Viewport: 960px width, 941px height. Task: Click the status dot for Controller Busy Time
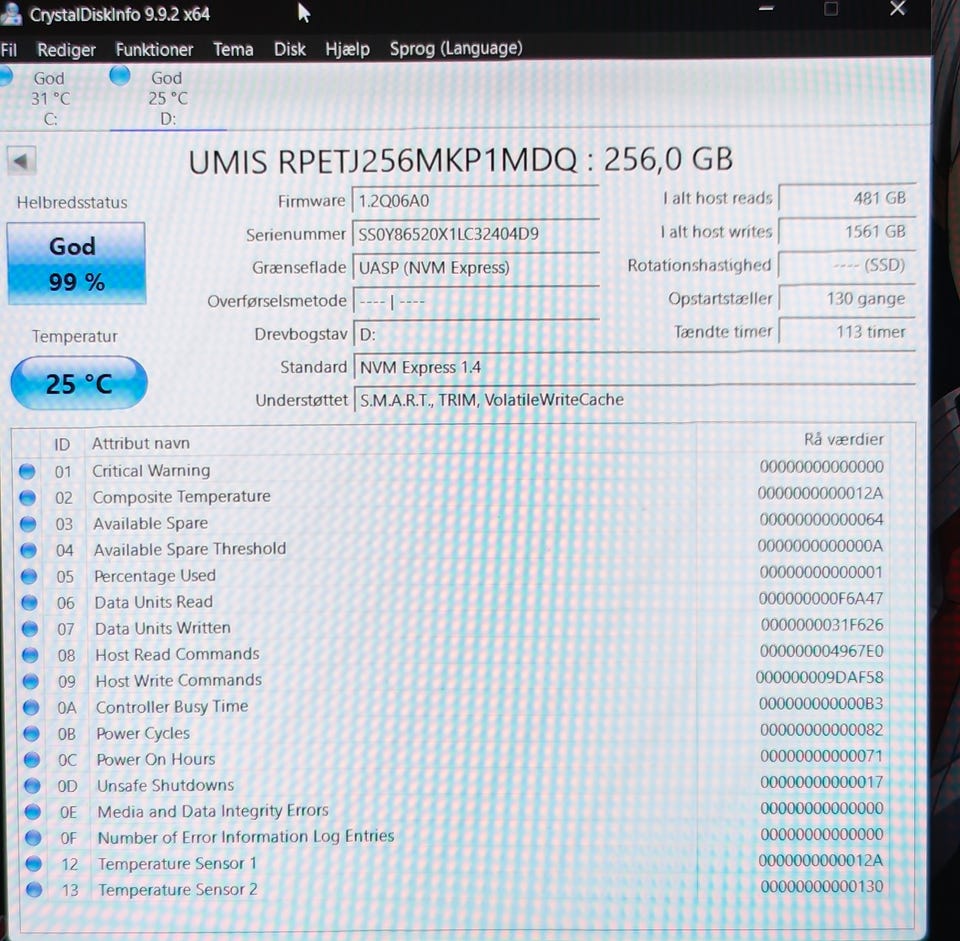tap(31, 707)
